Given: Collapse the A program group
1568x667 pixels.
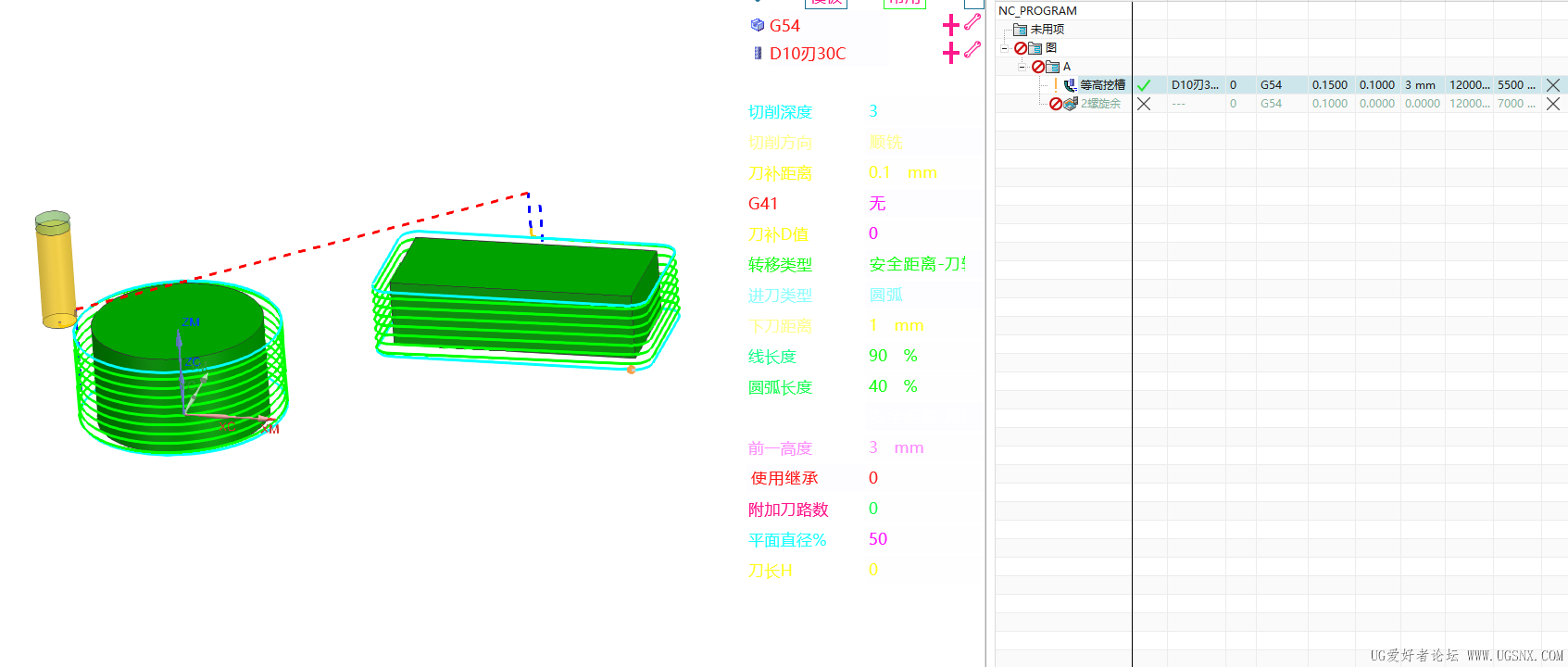Looking at the screenshot, I should (x=1022, y=67).
